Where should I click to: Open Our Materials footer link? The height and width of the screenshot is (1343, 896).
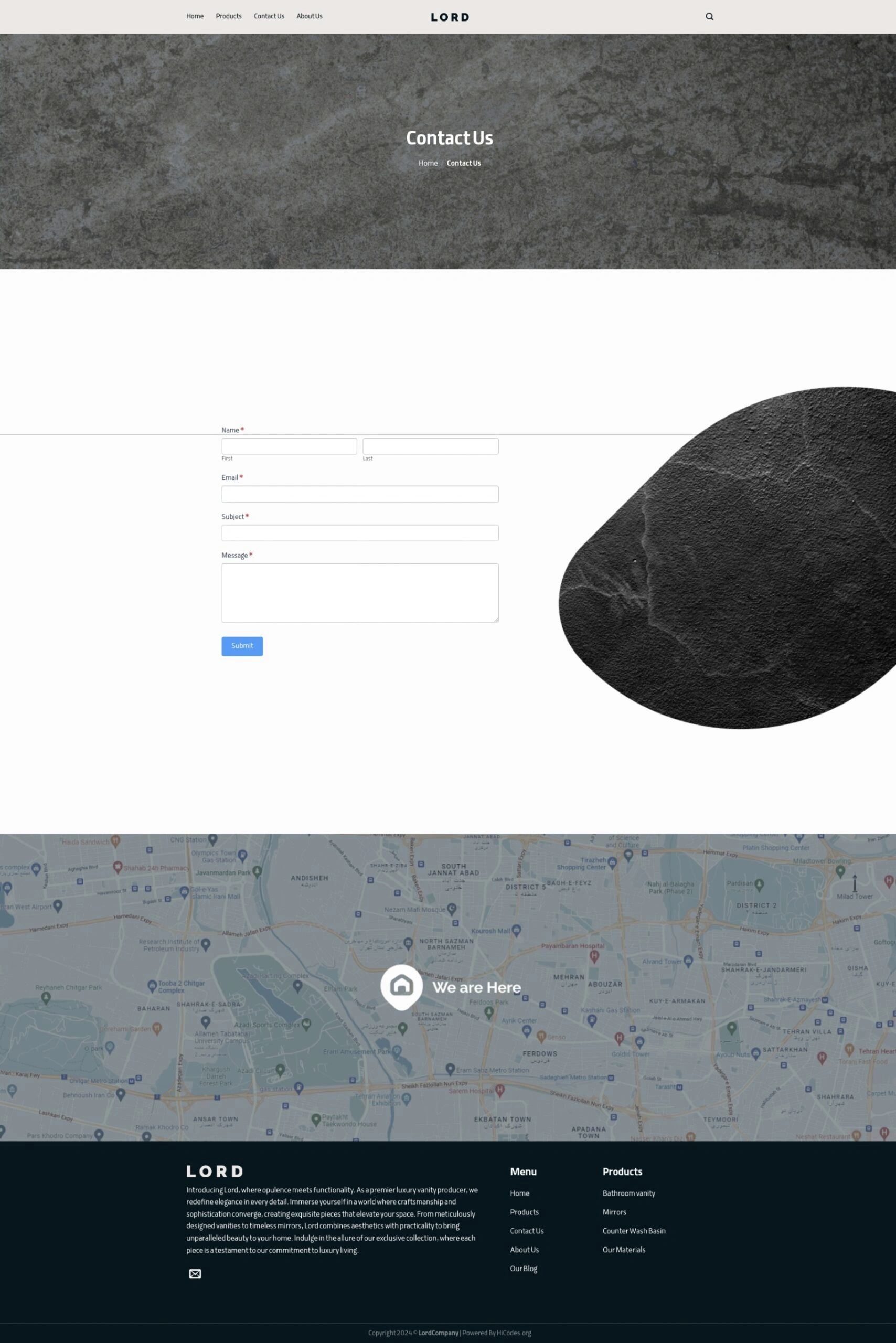pos(623,1249)
